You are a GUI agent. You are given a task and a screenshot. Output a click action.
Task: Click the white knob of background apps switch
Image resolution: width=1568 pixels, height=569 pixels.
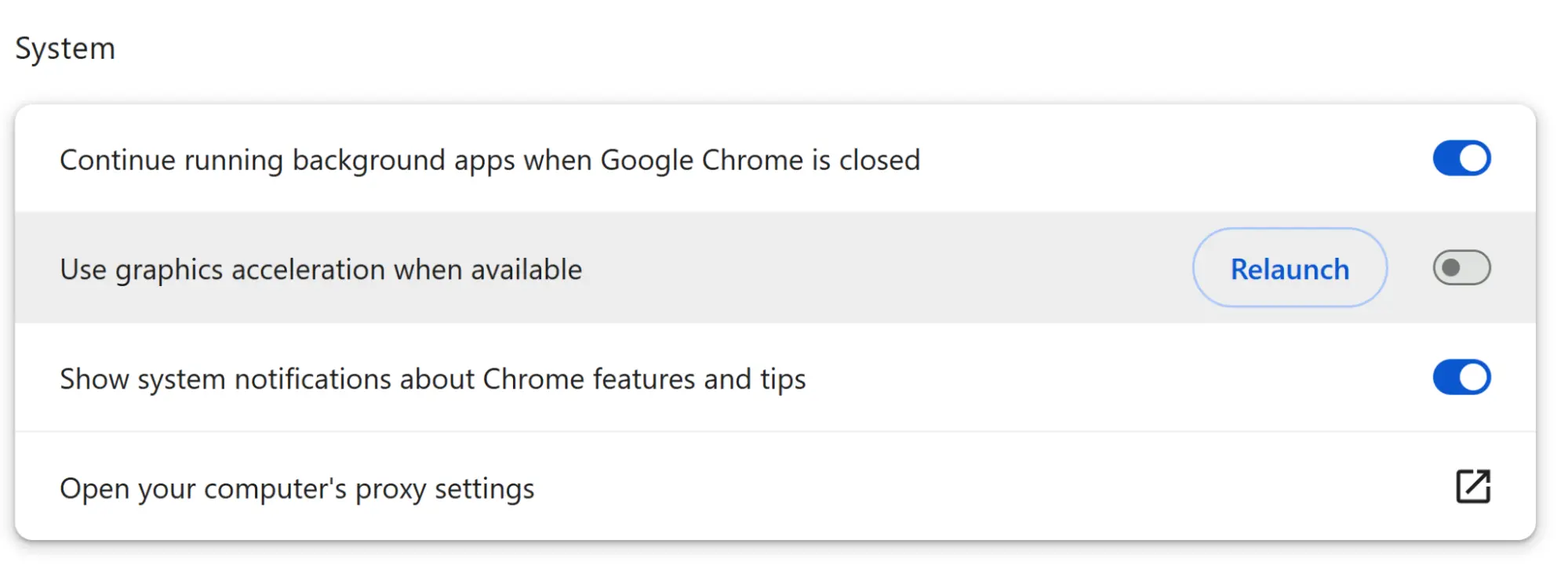point(1474,158)
